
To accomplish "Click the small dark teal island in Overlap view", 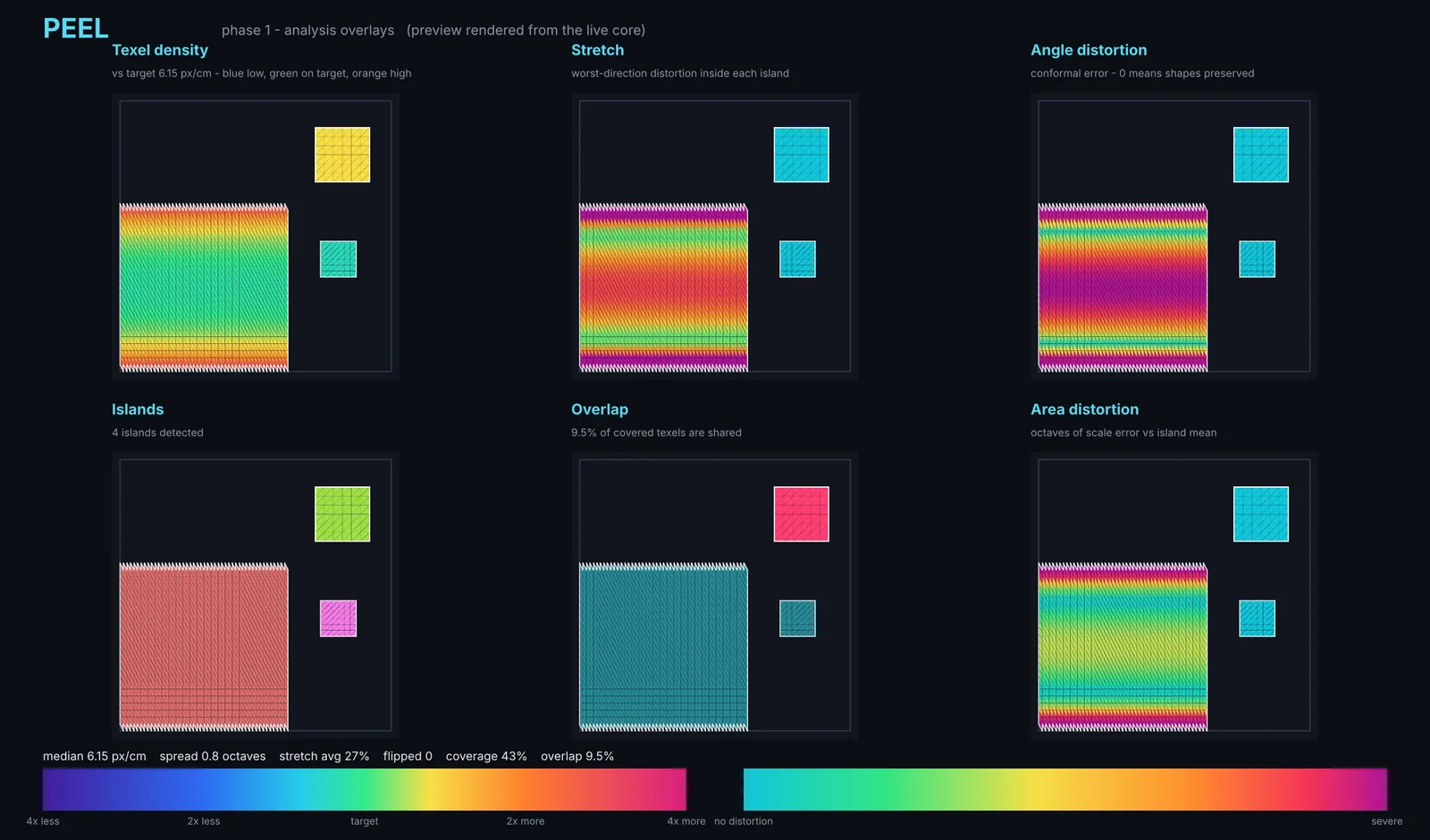I will tap(797, 618).
